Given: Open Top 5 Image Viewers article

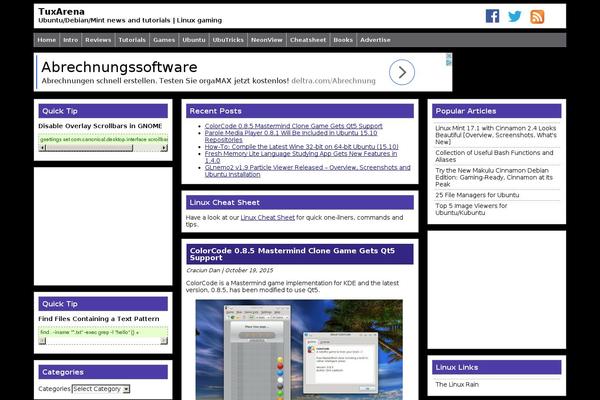Looking at the screenshot, I should click(471, 209).
